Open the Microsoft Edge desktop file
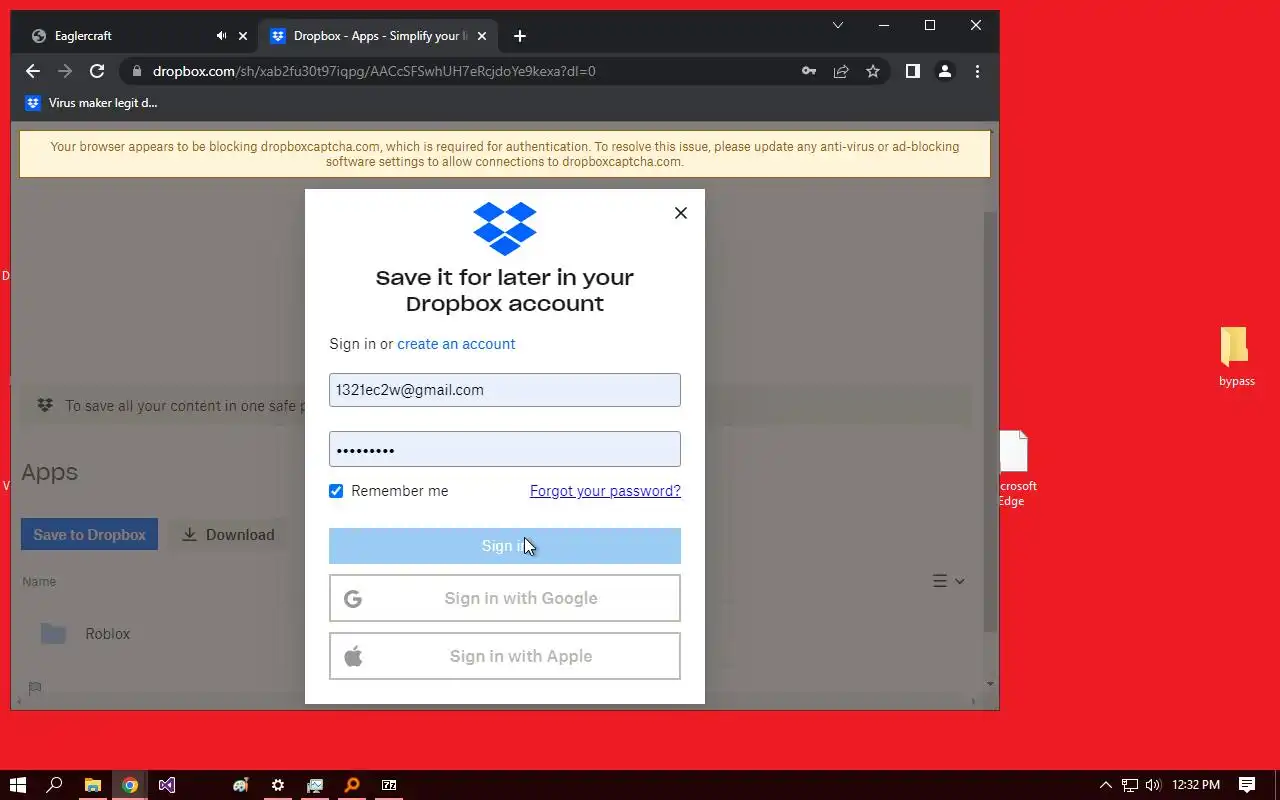1280x800 pixels. 1015,469
